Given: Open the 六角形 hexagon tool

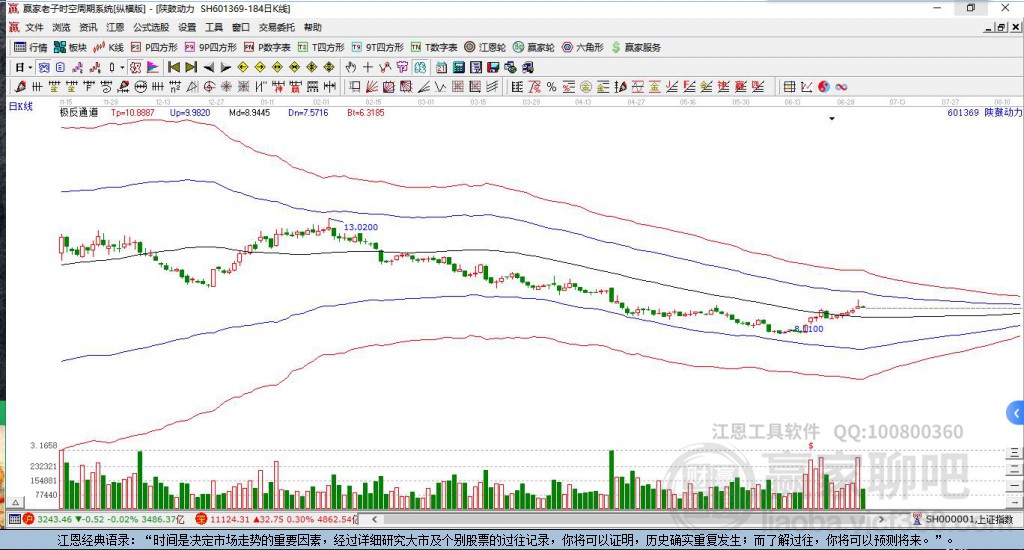Looking at the screenshot, I should pos(583,47).
